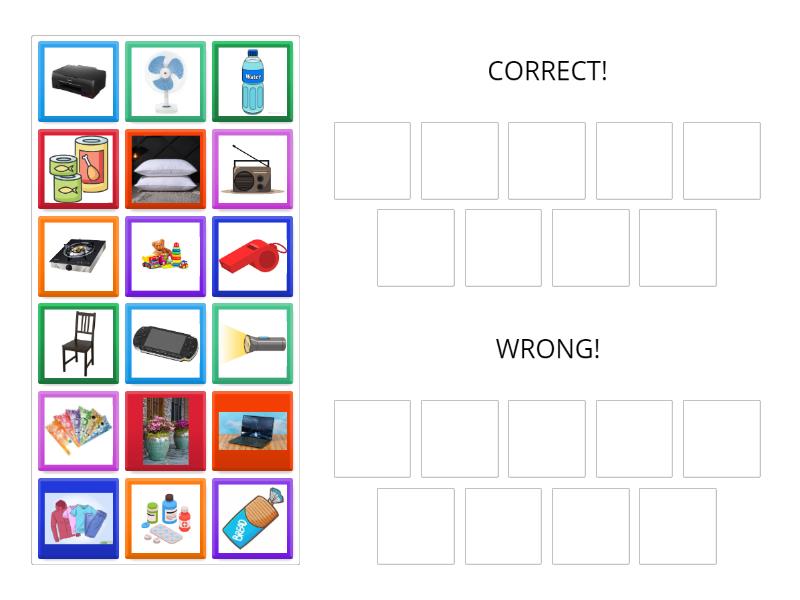Select the canned food tile
Screen dimensions: 800x600
tap(78, 168)
